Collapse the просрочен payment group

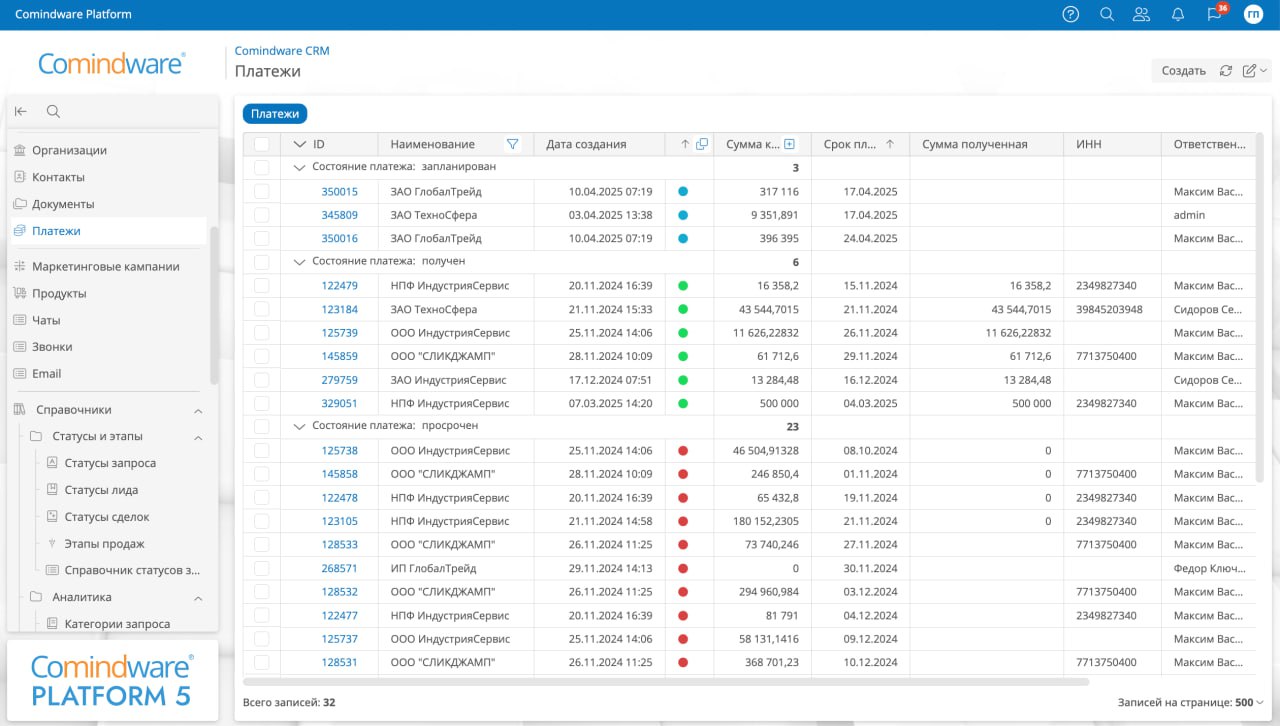(298, 426)
